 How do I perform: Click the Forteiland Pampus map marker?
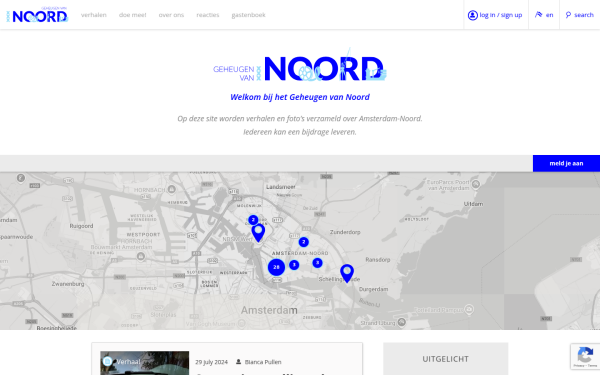[x=469, y=309]
